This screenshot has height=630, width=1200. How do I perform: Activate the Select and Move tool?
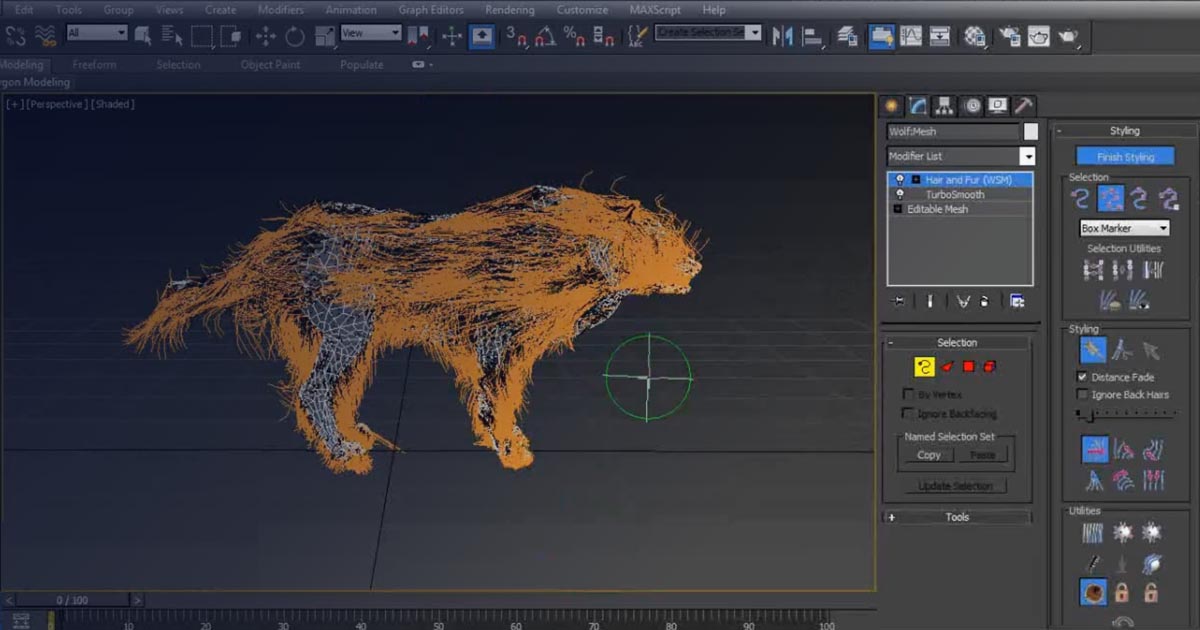point(266,37)
